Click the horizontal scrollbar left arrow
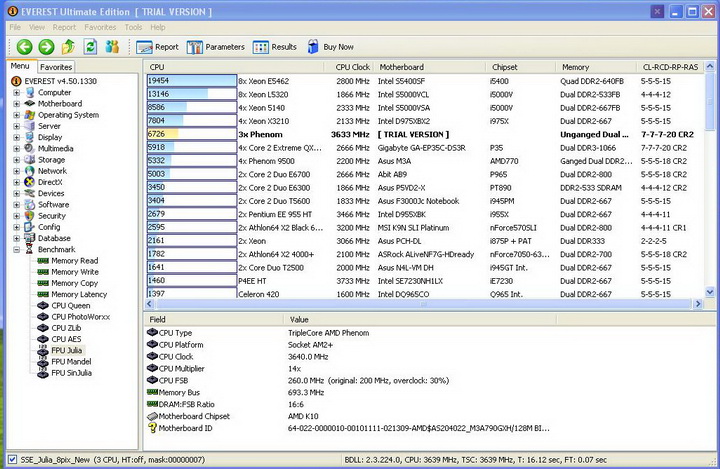This screenshot has height=469, width=720. pos(149,304)
